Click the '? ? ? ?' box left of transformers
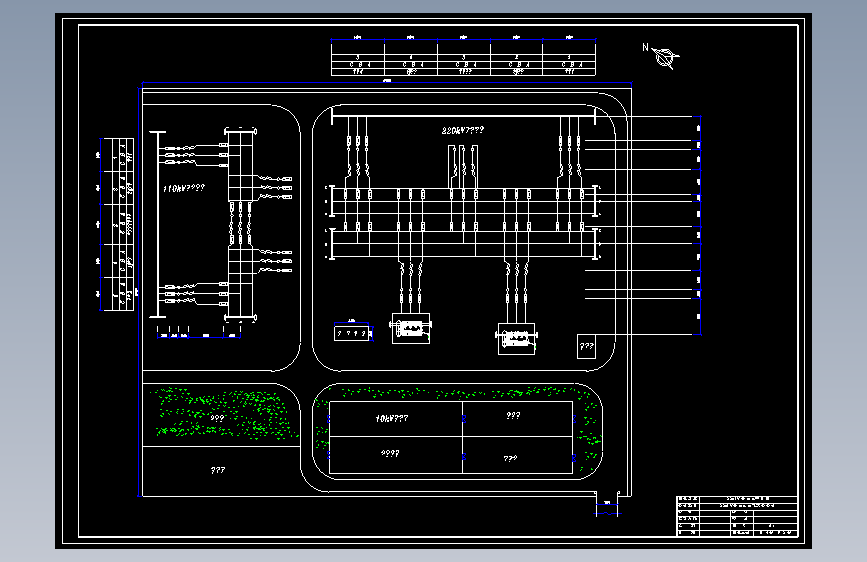This screenshot has width=867, height=562. 352,333
